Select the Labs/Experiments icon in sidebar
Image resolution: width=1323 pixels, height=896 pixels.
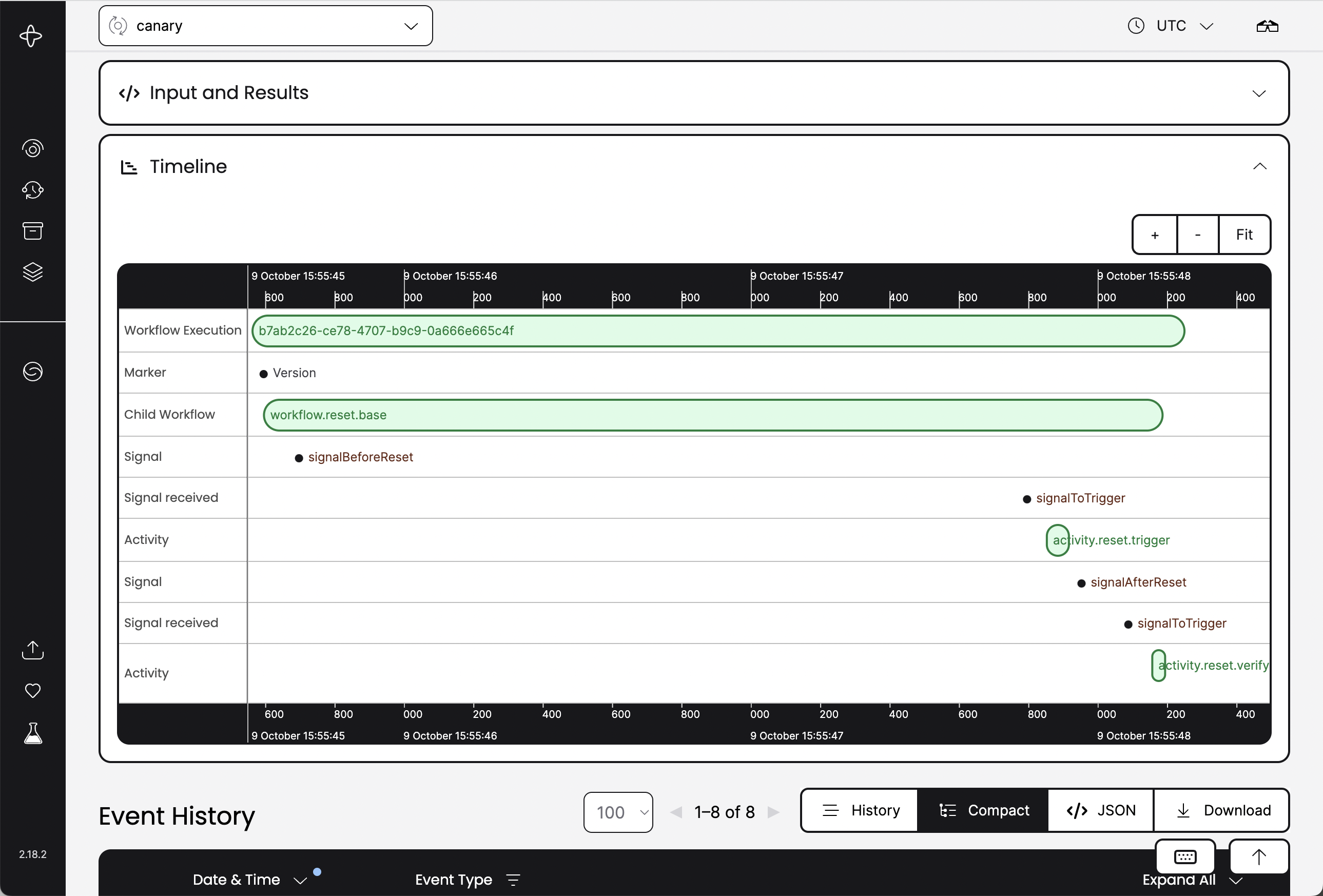point(32,733)
